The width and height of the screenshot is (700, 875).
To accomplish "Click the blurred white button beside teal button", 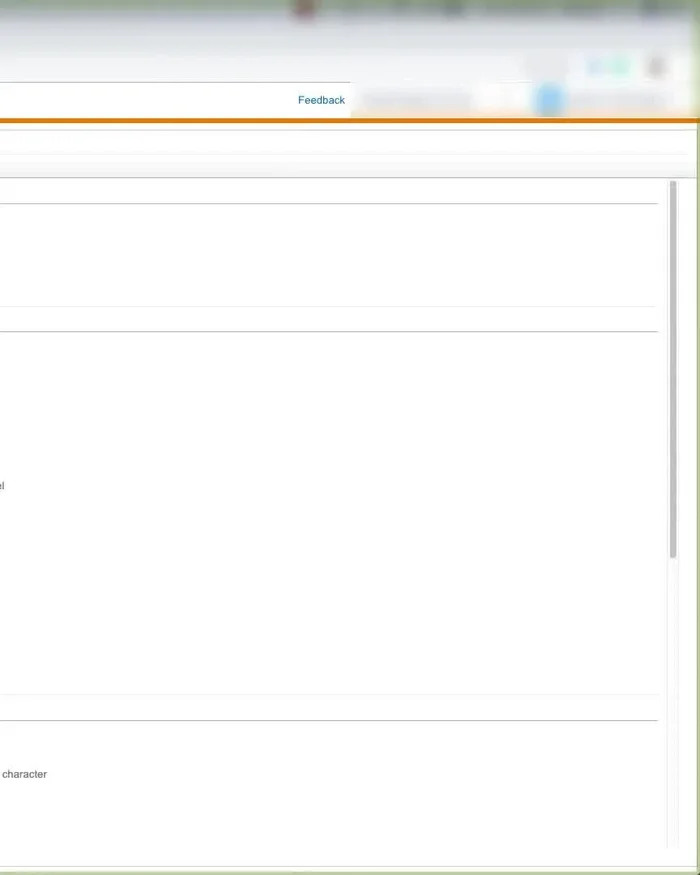I will pos(545,67).
